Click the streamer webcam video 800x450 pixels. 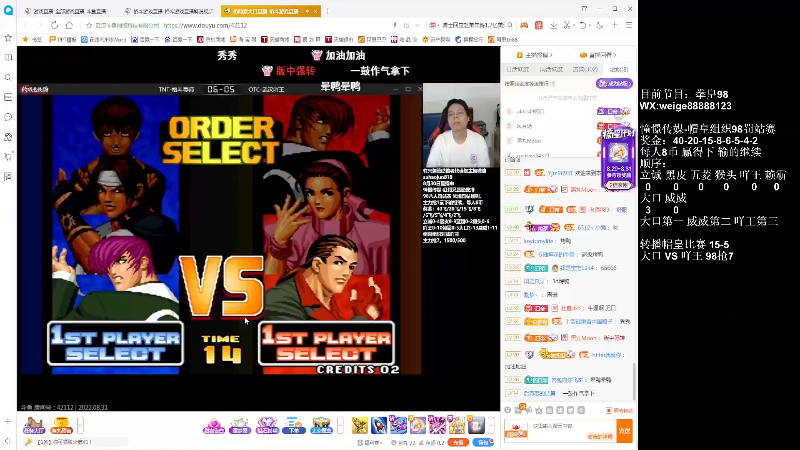pos(461,126)
